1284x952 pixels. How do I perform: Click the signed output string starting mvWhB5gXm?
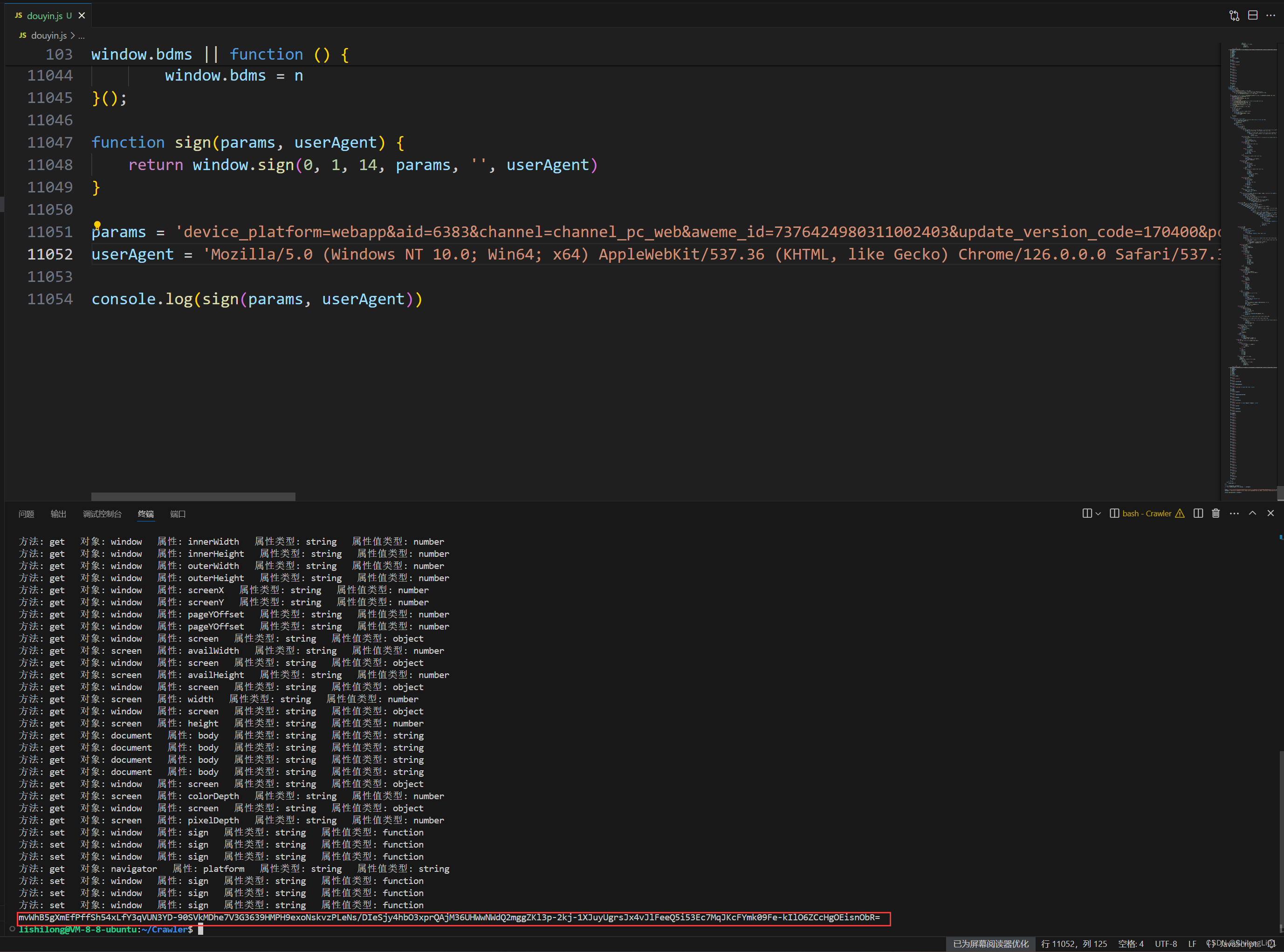click(x=449, y=918)
